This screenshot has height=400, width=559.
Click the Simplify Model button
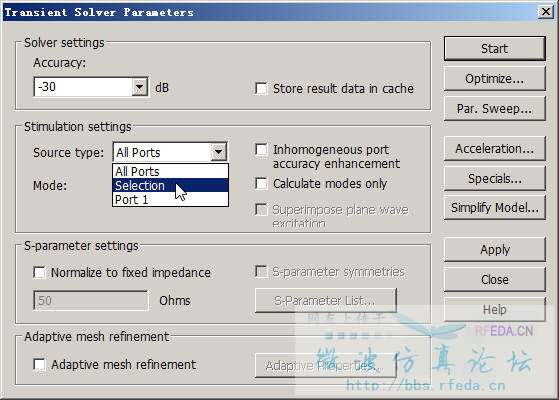tap(494, 207)
